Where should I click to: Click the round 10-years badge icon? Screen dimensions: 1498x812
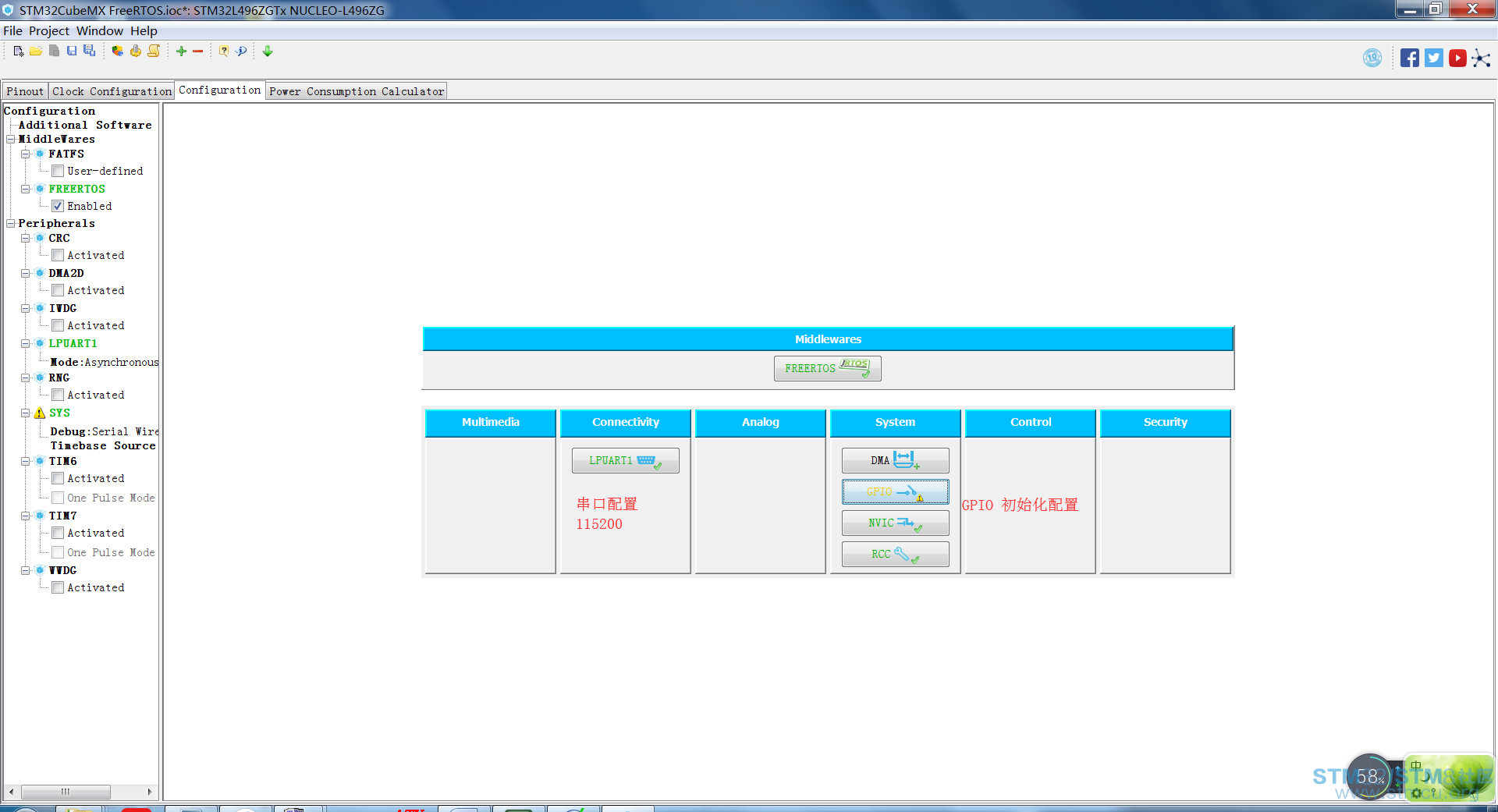[x=1372, y=58]
